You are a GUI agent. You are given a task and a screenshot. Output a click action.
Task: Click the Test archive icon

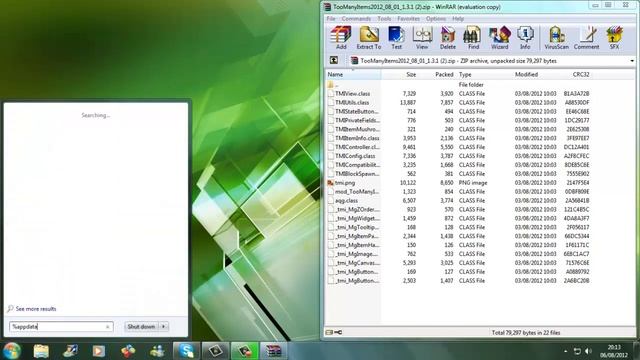[396, 38]
